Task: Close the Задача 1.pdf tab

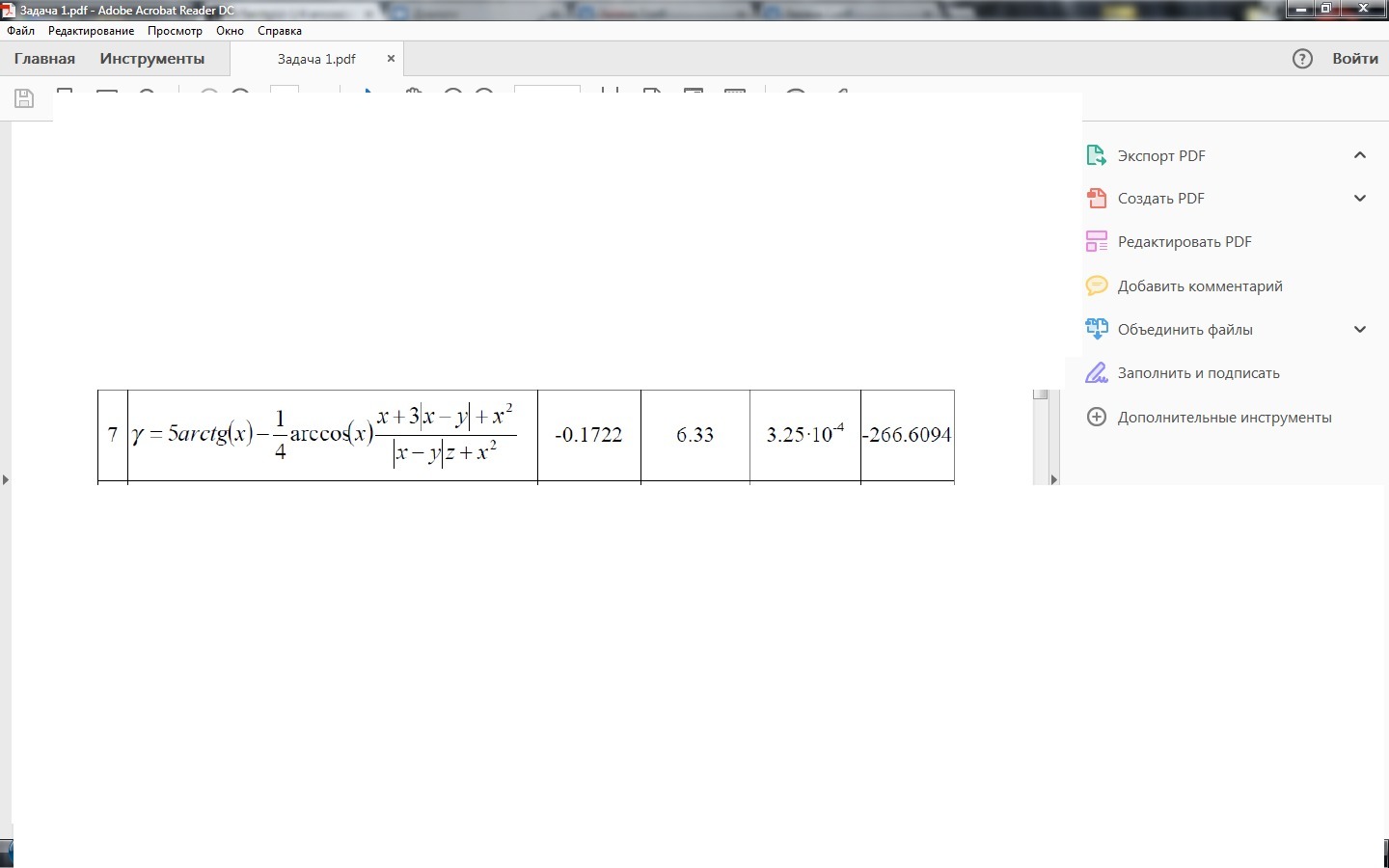Action: point(391,59)
